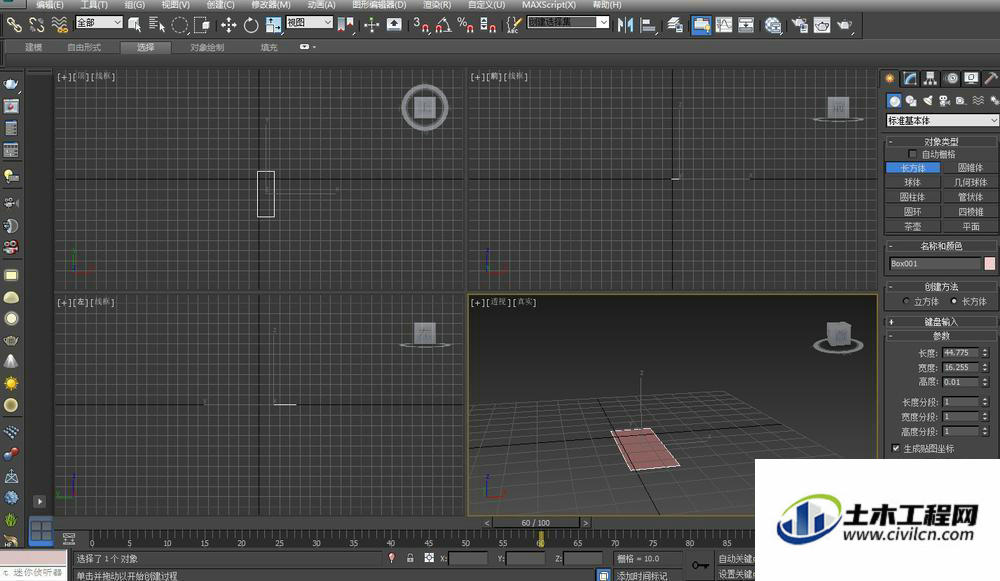Click the 平面 object type button
Screen dimensions: 1000x581
click(971, 226)
